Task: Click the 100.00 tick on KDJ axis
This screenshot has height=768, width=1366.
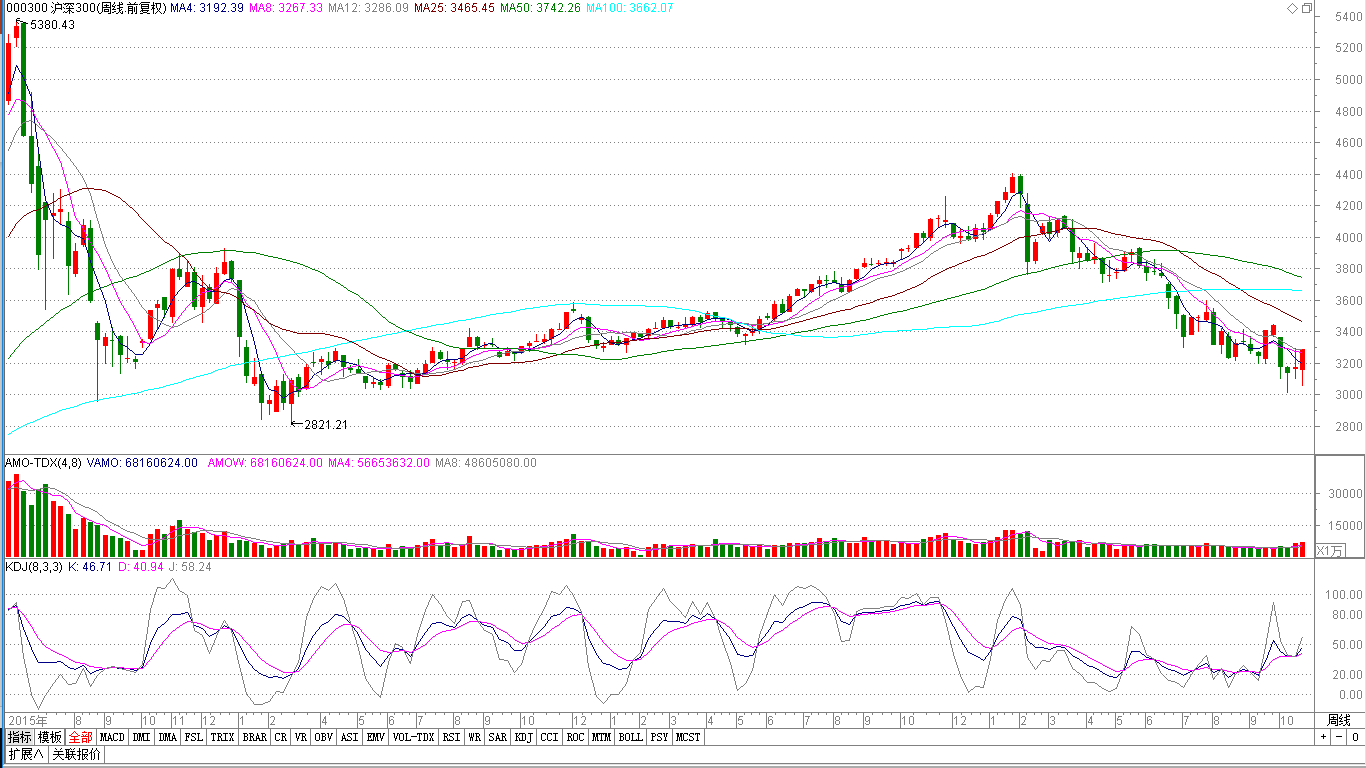Action: pyautogui.click(x=1343, y=594)
